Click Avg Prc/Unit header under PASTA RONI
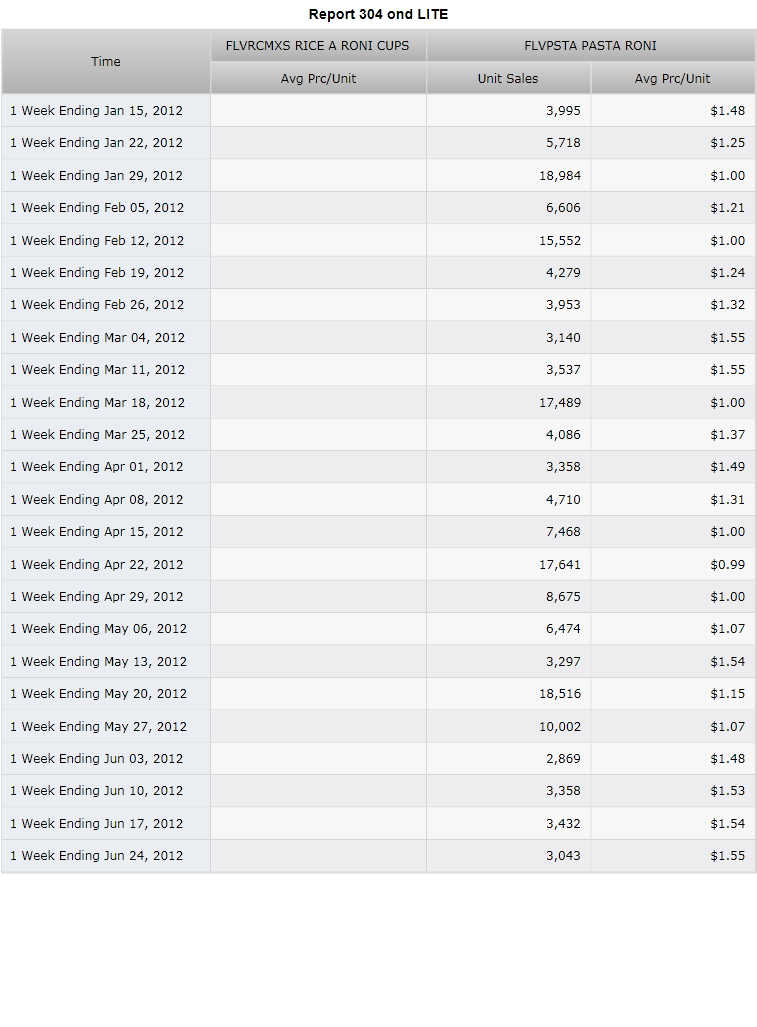757x1027 pixels. click(x=673, y=79)
